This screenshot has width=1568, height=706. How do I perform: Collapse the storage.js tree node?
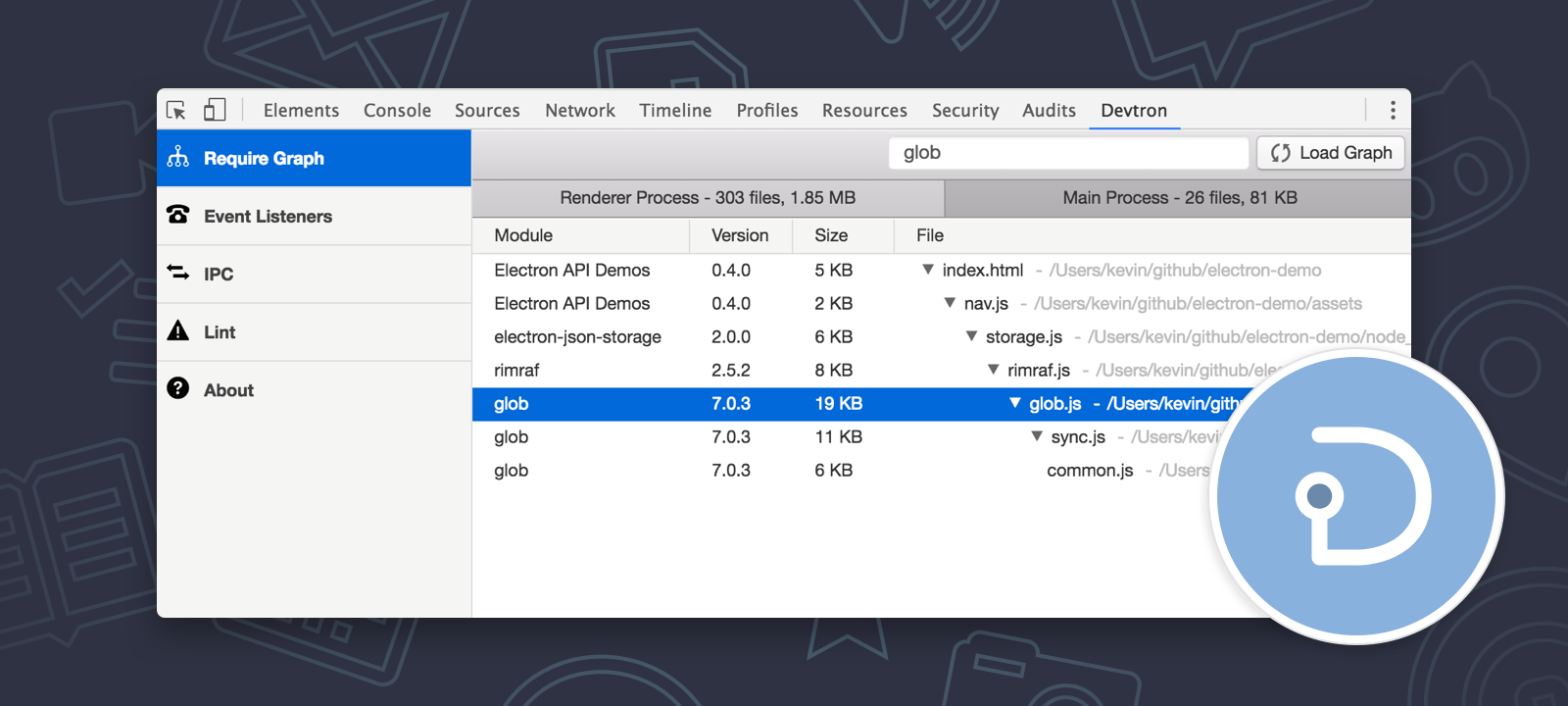coord(971,336)
